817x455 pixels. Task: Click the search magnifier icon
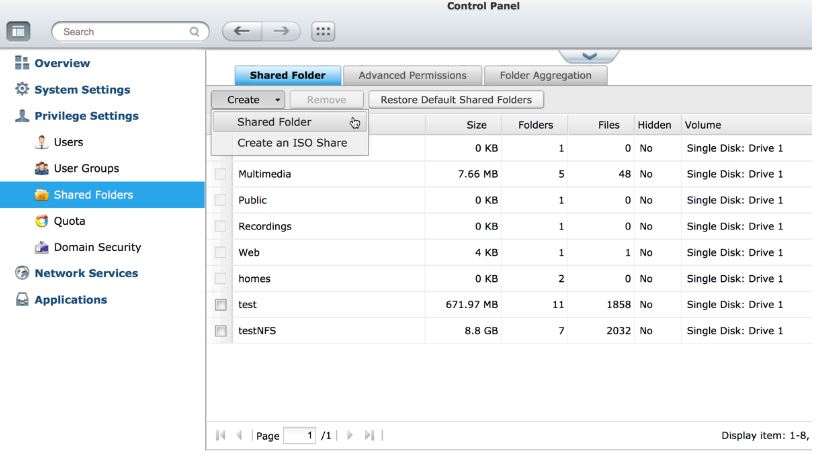[194, 32]
